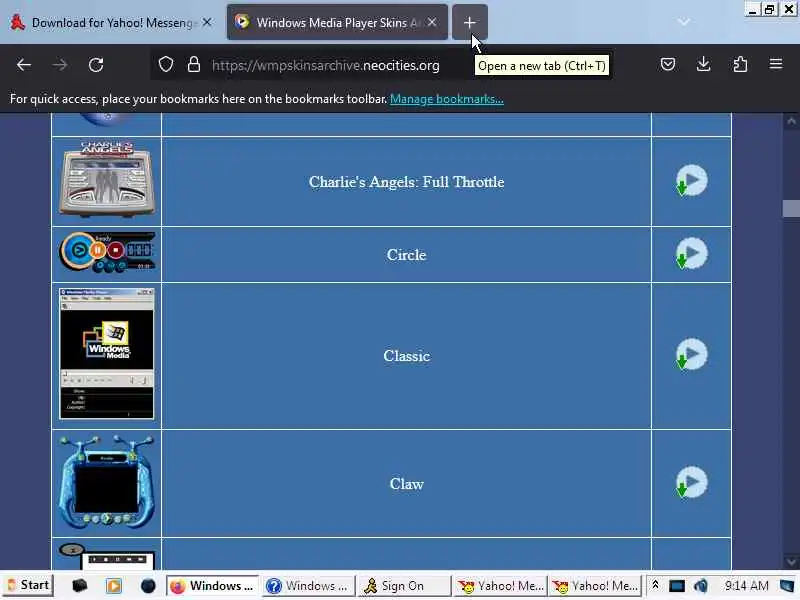
Task: Click the dark round quick launch icon
Action: coord(148,586)
